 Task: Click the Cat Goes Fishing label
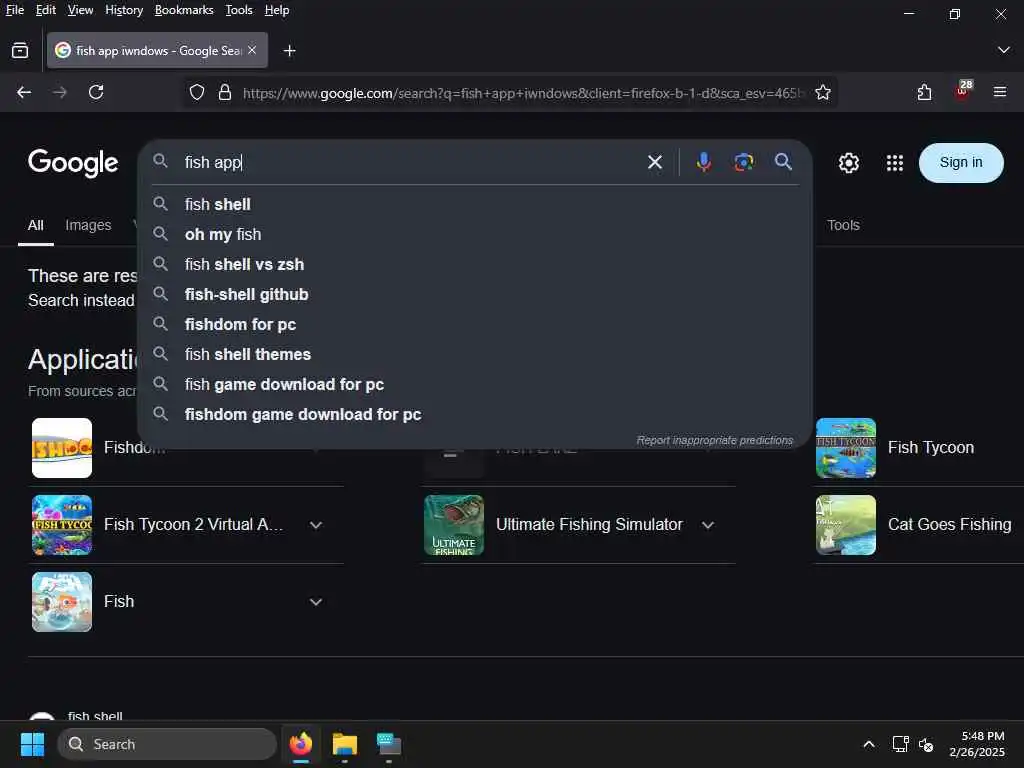point(950,524)
